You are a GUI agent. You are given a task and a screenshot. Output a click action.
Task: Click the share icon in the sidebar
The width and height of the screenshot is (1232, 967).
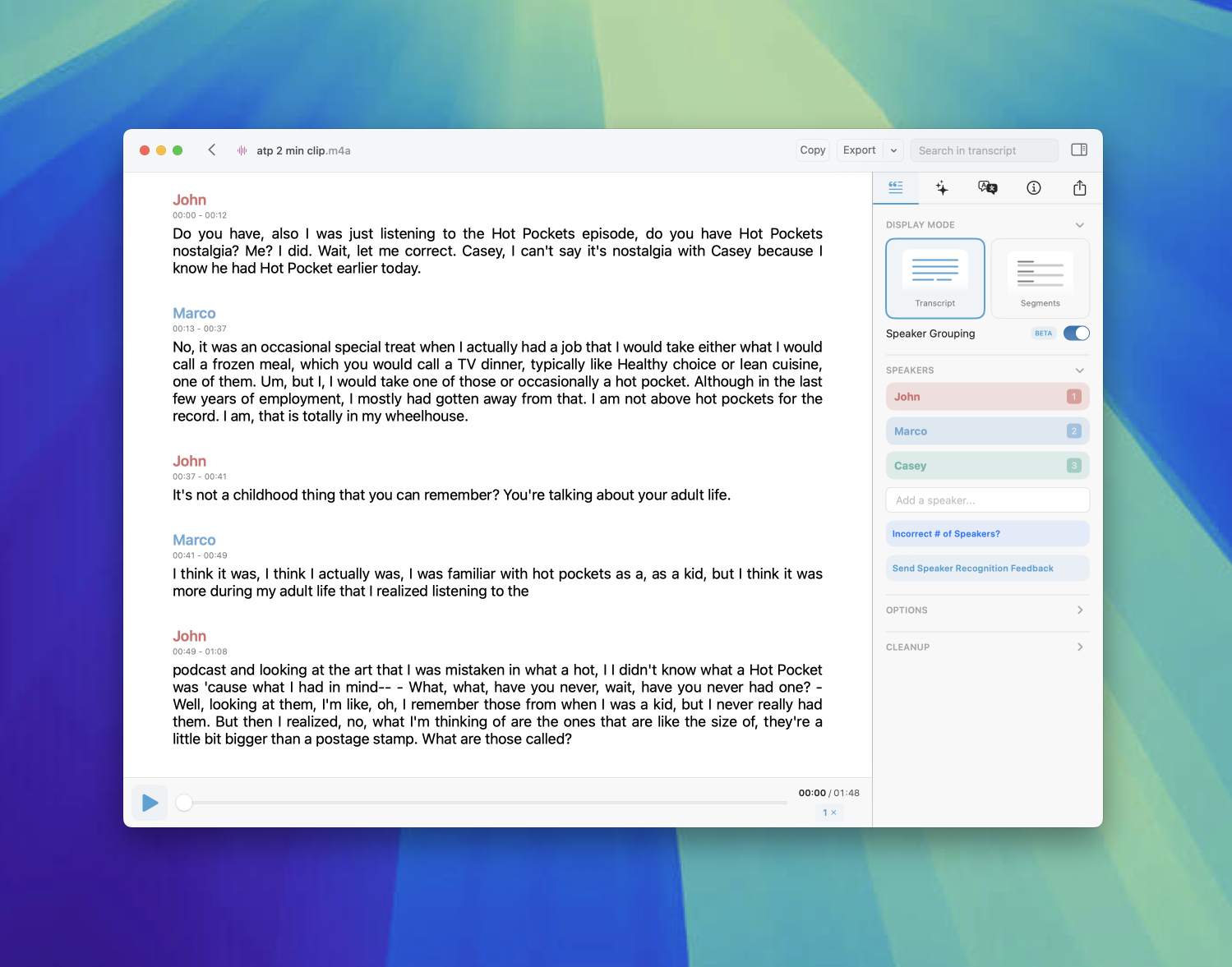click(1079, 188)
